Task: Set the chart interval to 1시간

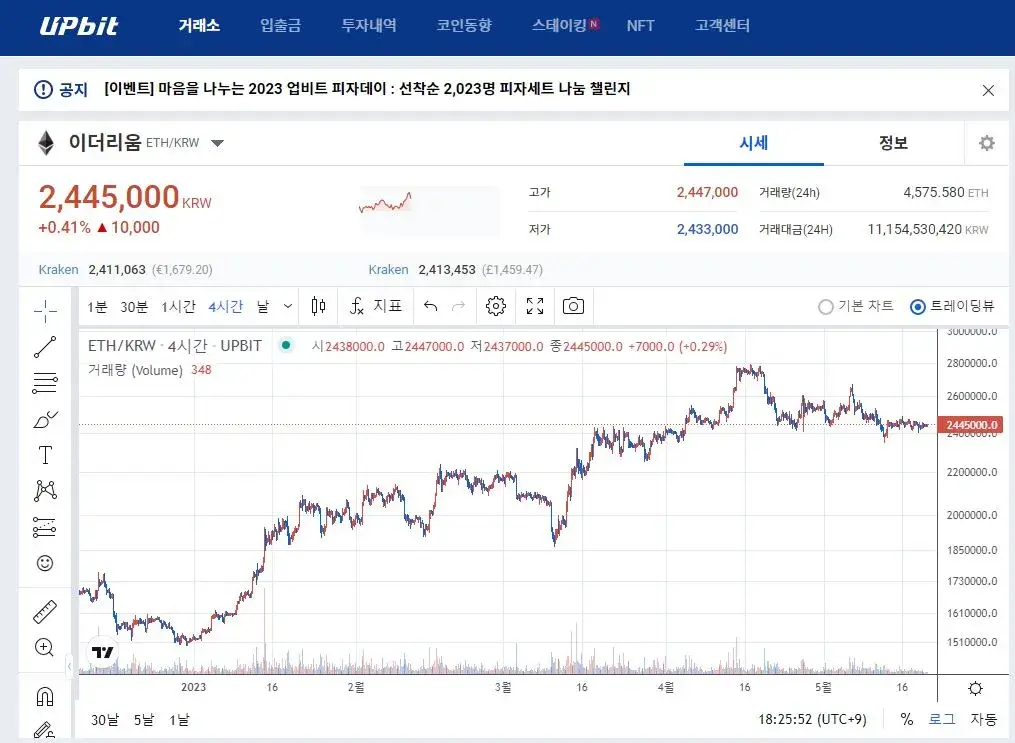Action: tap(179, 306)
